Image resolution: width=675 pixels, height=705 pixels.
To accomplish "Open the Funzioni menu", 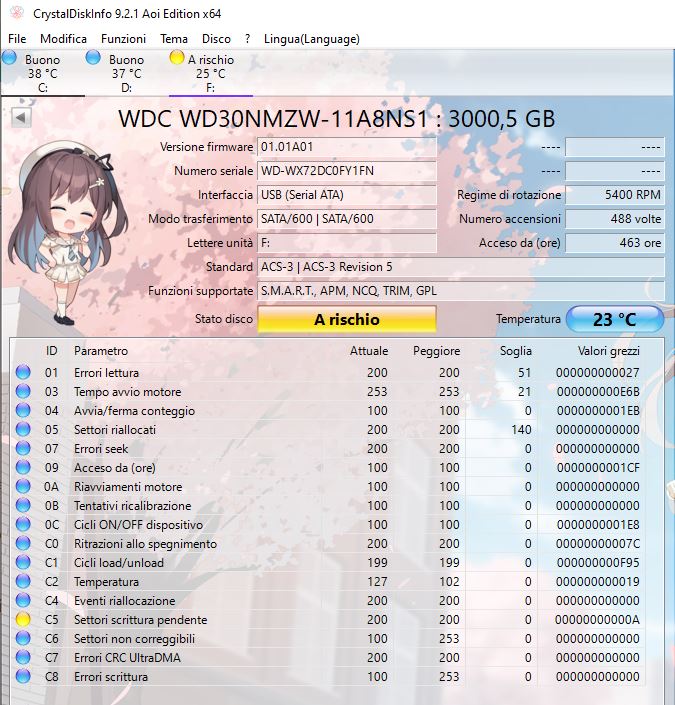I will 124,39.
